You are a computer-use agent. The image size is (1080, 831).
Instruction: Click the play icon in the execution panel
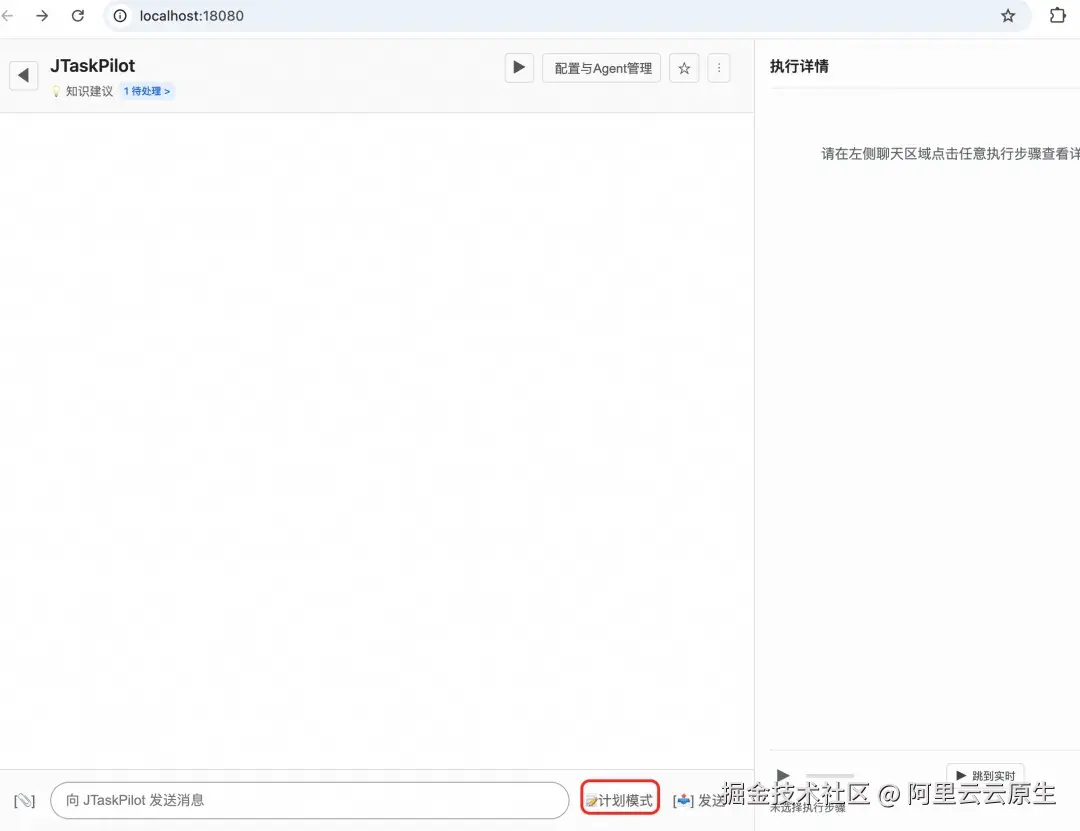[x=783, y=775]
